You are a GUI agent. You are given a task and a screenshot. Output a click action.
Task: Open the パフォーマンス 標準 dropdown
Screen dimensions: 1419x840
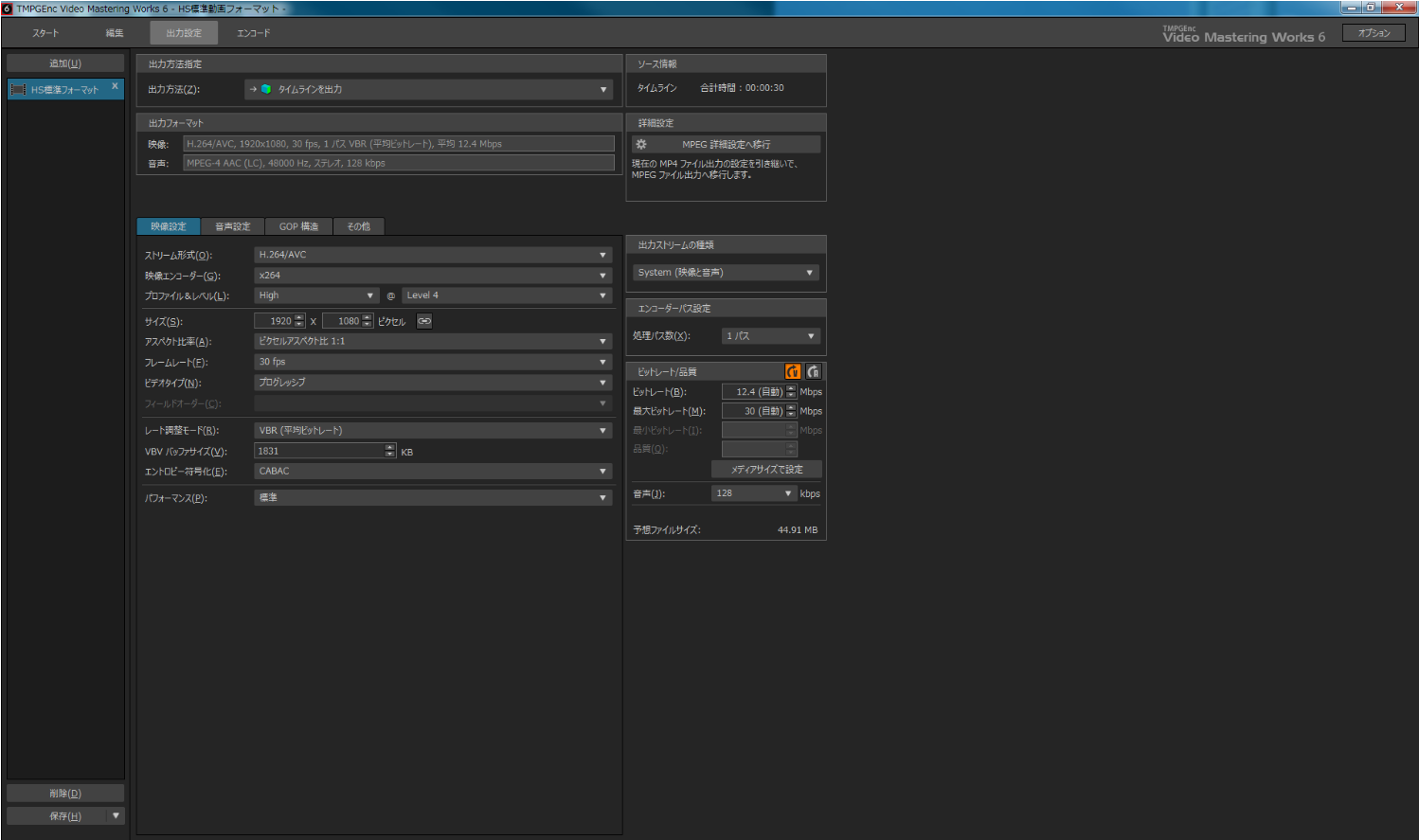point(433,497)
